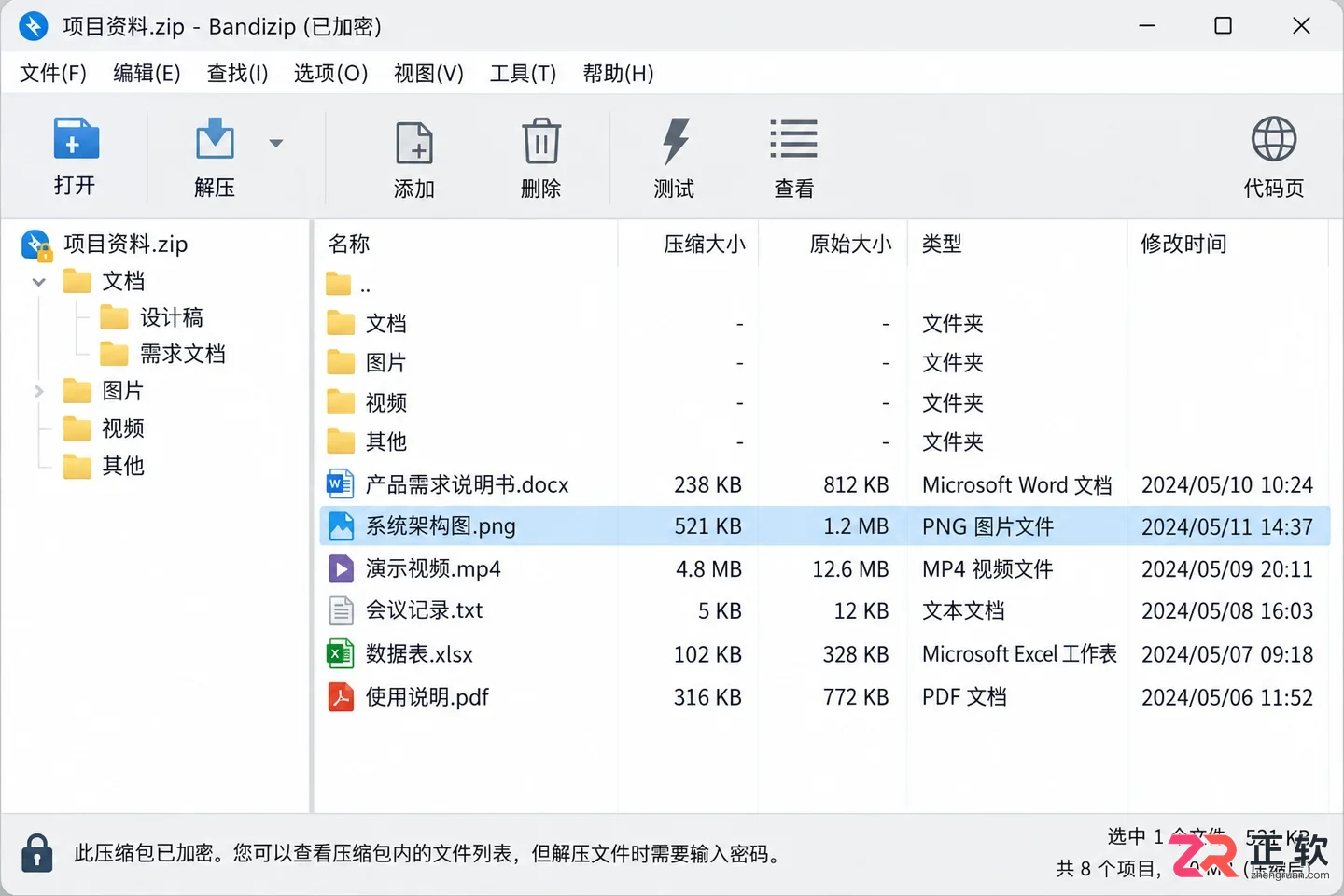Select file name 会议记录.txt

(x=424, y=610)
